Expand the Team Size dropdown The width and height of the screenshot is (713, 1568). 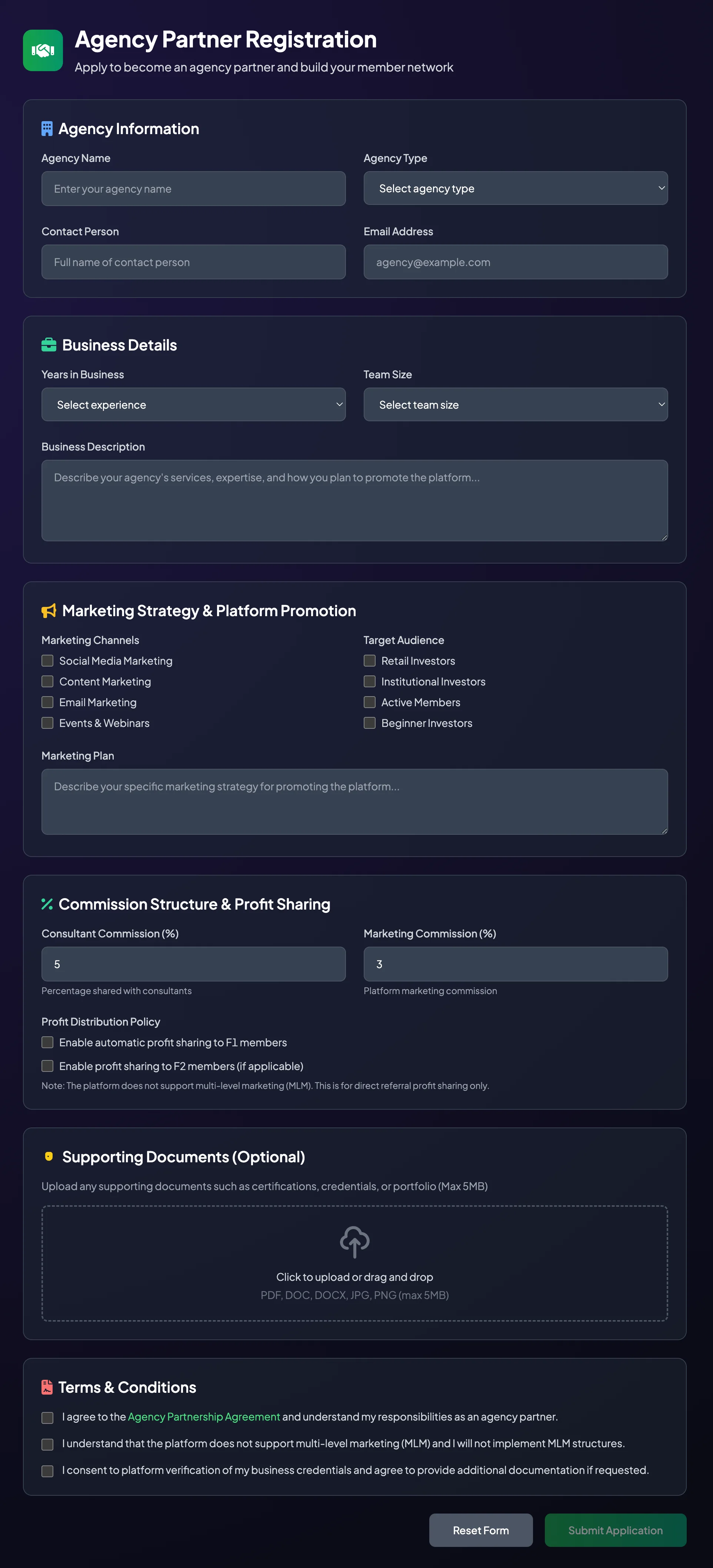[515, 405]
